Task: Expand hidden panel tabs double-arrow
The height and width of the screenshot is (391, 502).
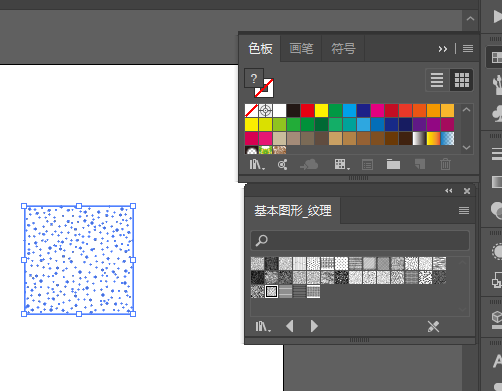Action: pyautogui.click(x=442, y=49)
